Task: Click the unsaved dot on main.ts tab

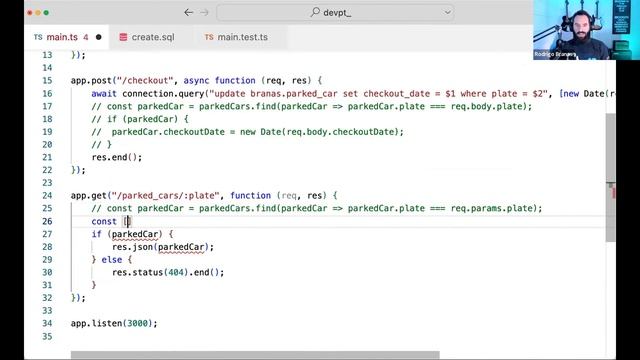Action: coord(98,37)
